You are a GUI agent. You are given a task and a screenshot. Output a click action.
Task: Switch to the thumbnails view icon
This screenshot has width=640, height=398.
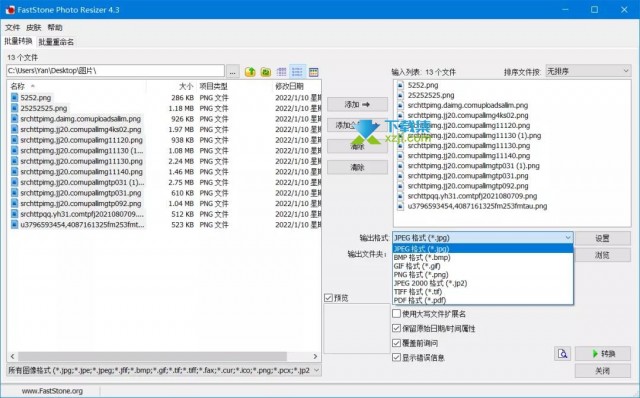point(313,72)
